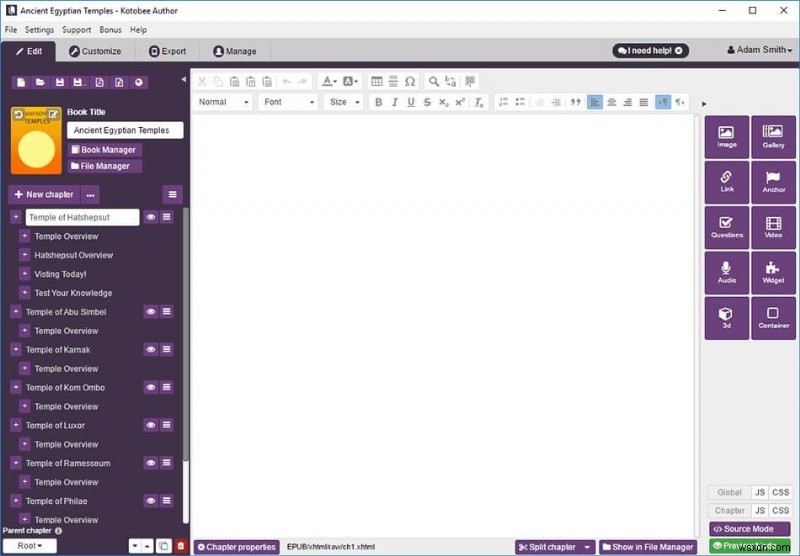Switch to the Customize tab
The height and width of the screenshot is (556, 800).
tap(95, 51)
